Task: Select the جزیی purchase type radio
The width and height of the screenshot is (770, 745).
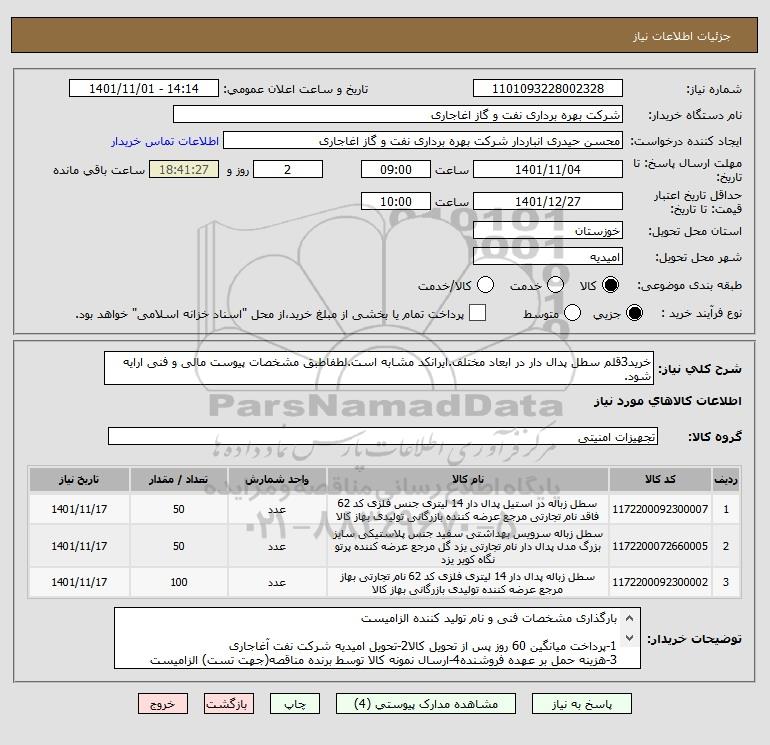Action: (x=634, y=313)
